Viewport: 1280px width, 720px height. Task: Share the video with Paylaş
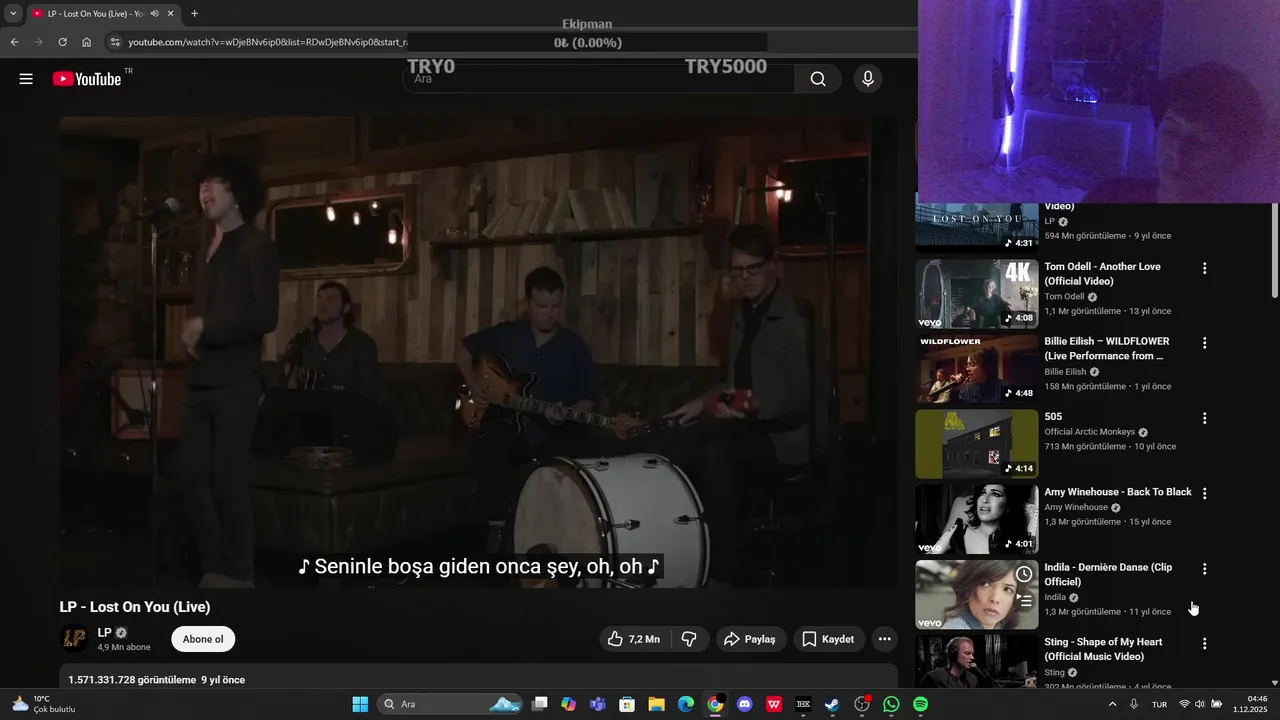(x=751, y=639)
